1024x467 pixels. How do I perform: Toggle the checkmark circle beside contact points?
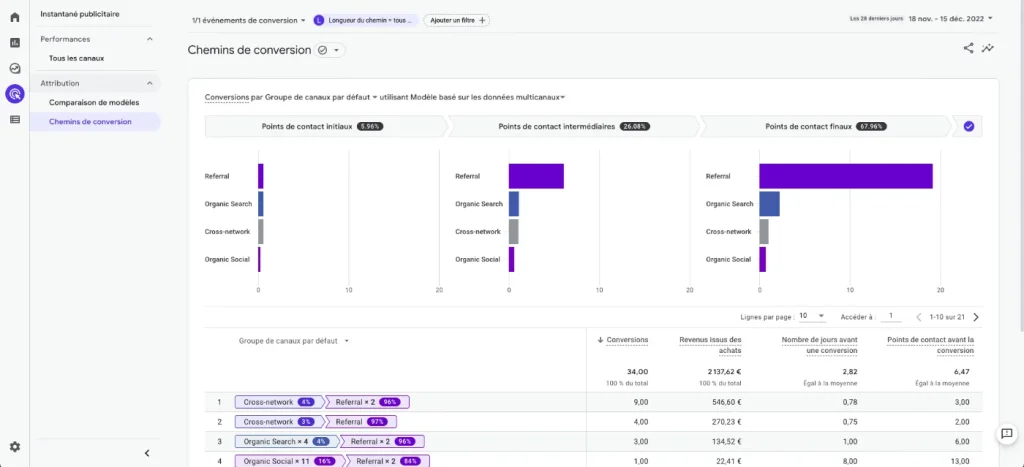coord(968,127)
